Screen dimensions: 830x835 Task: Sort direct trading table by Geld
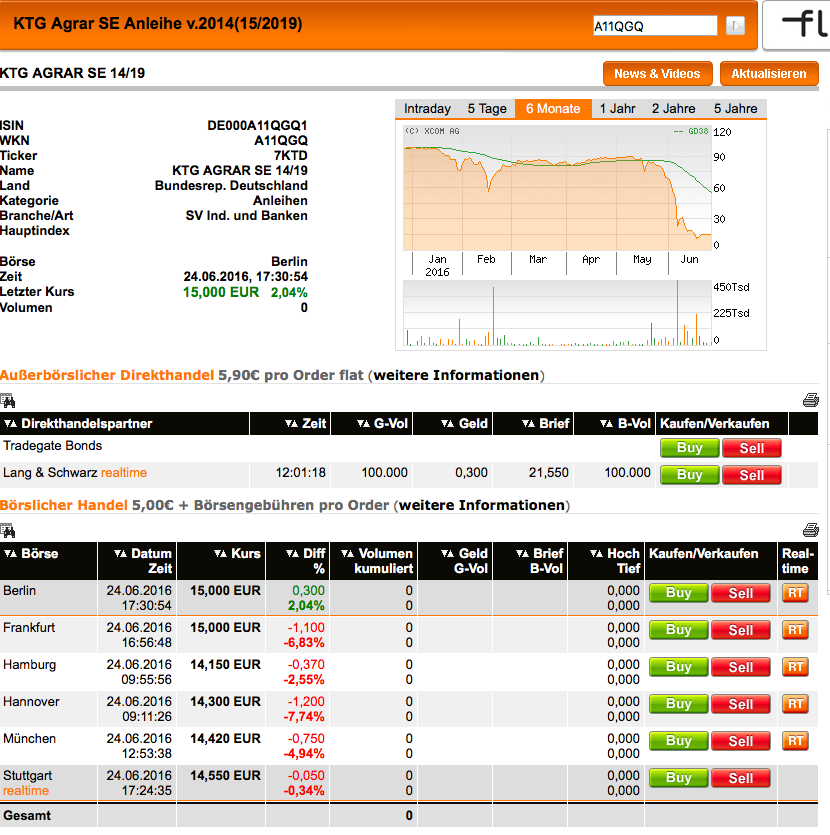point(447,423)
